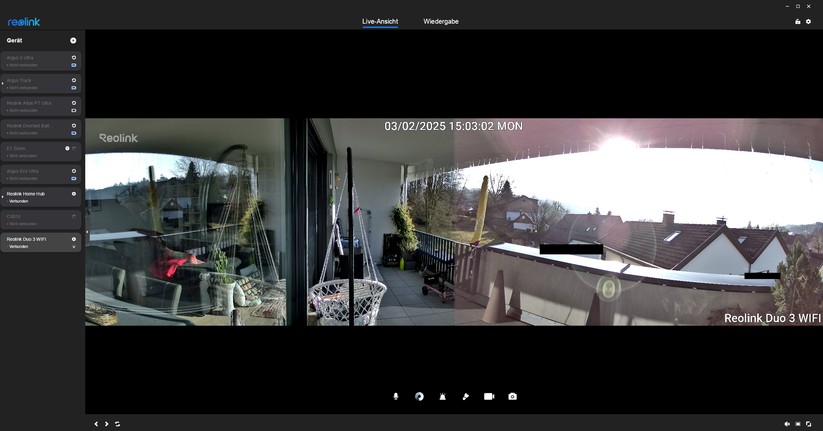Expand the Reolink Home Hub device entry
The image size is (823, 431).
point(3,197)
